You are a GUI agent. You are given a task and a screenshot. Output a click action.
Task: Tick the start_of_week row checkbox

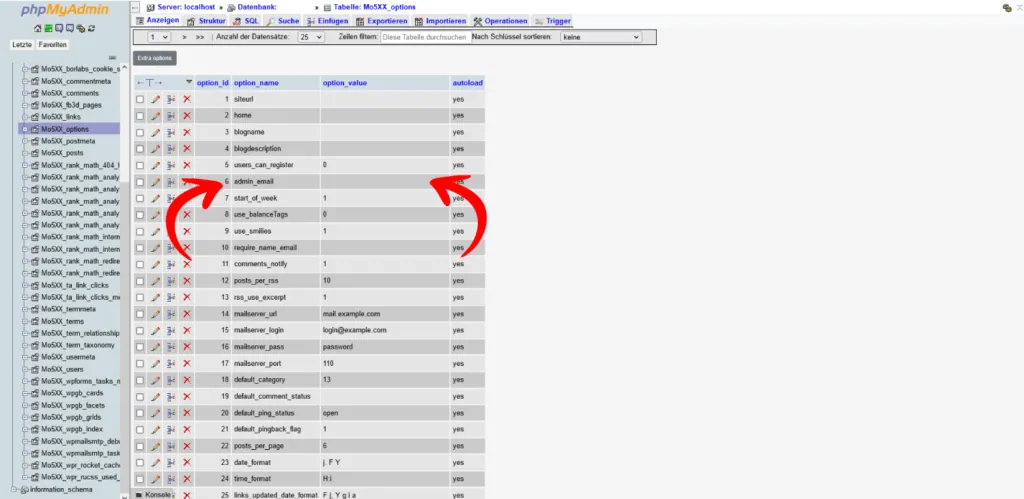click(x=140, y=198)
